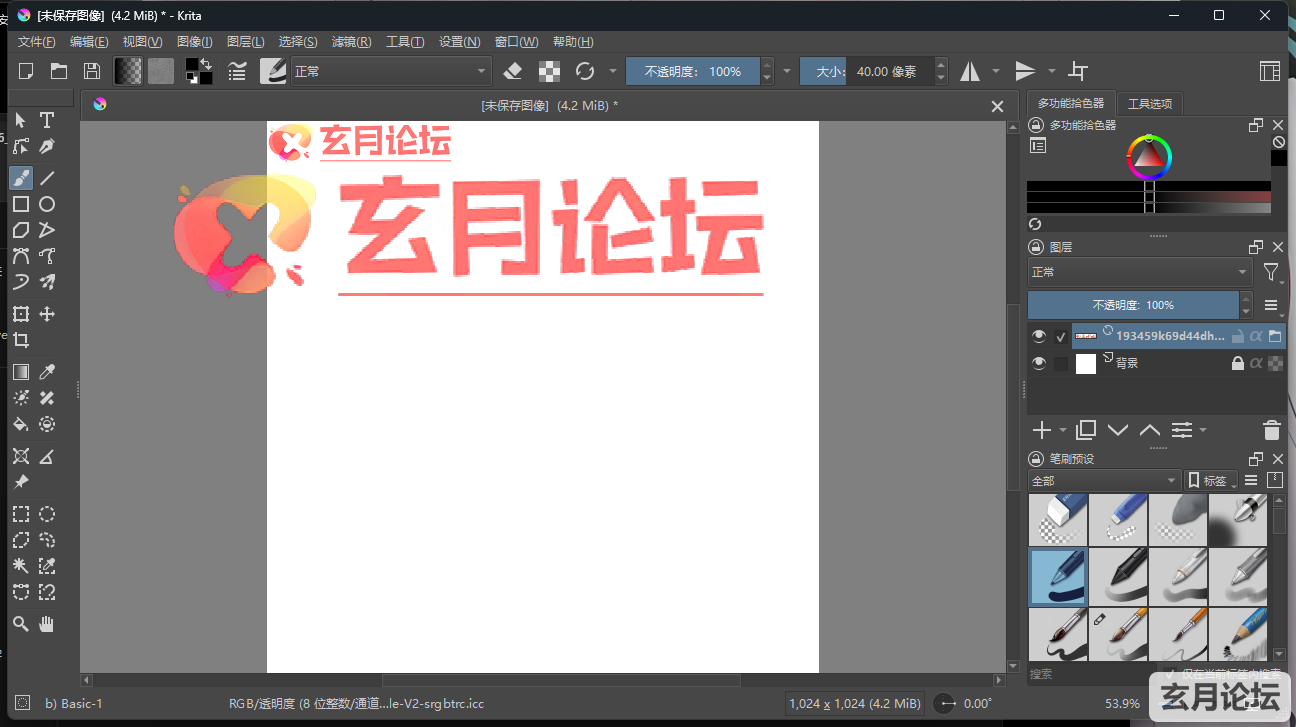Adjust the brush 大小 slider
The image size is (1296, 727).
867,71
